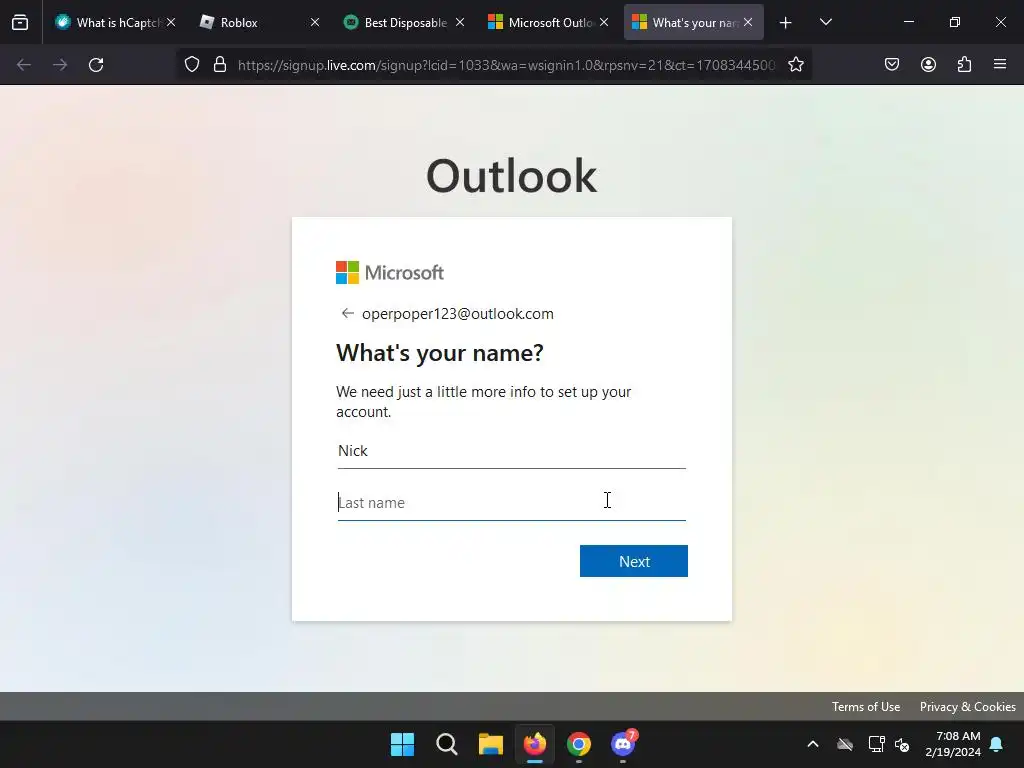Open the Privacy & Cookies link

point(967,707)
